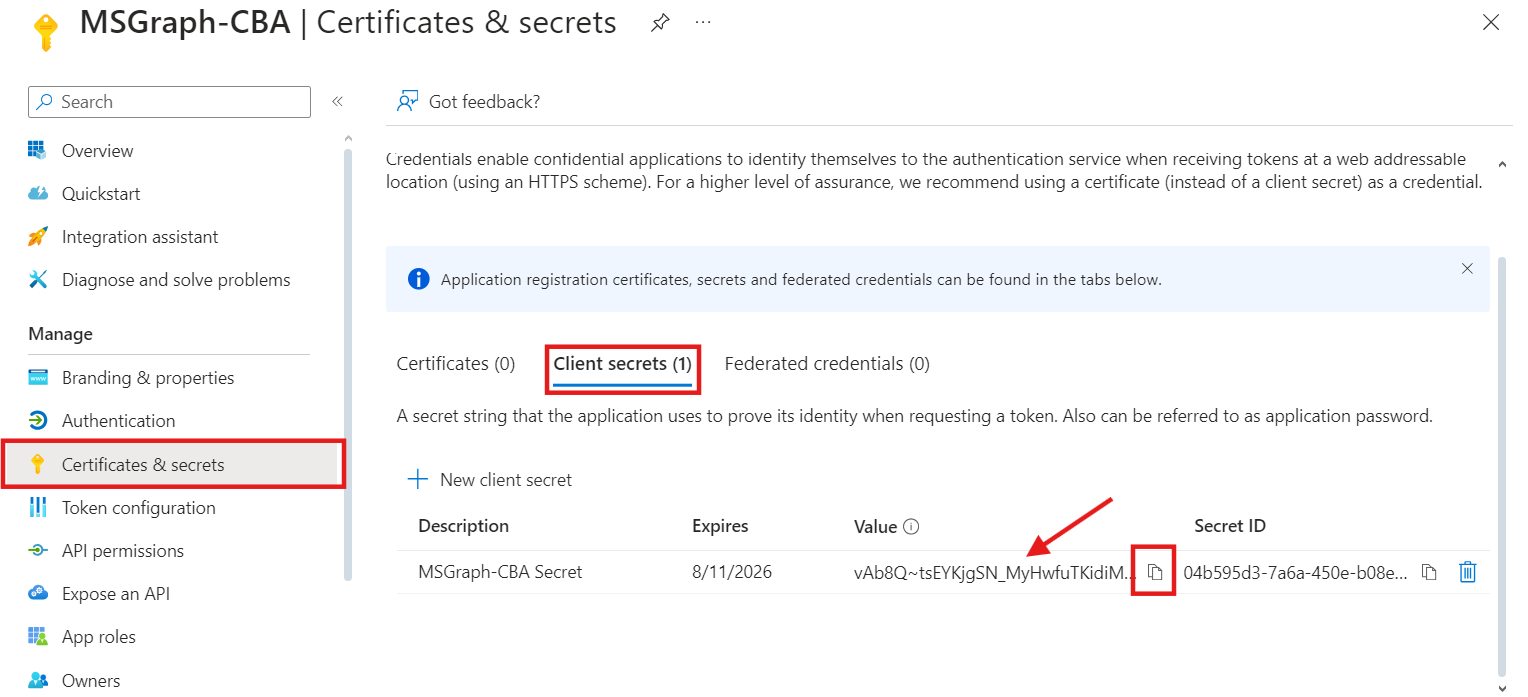Open the Integration assistant
Screen dimensions: 1528x697
click(140, 236)
